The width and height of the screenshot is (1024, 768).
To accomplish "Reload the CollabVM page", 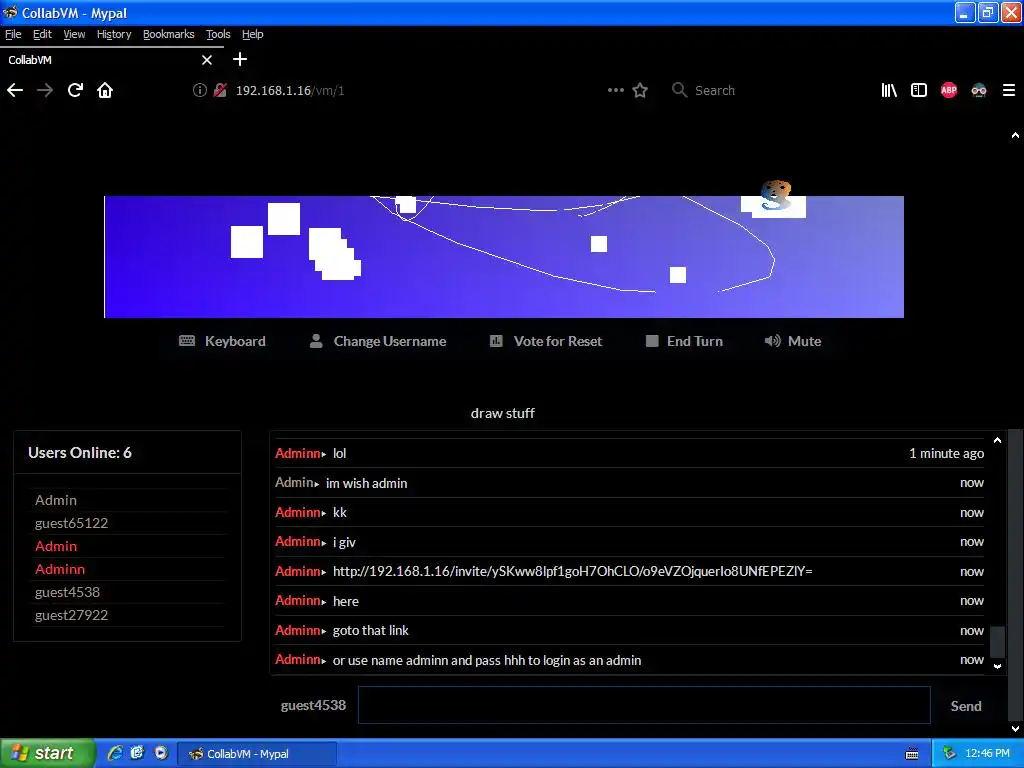I will click(75, 90).
